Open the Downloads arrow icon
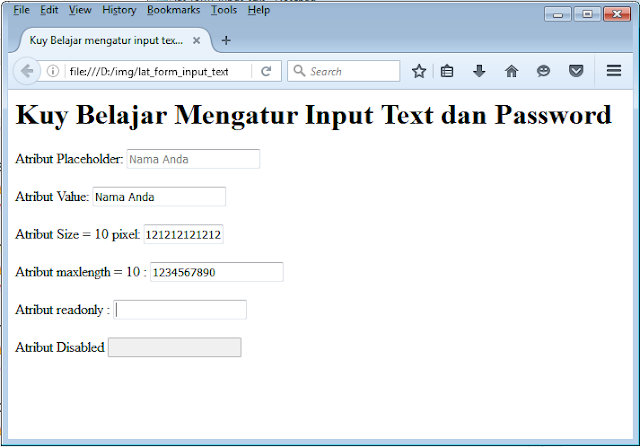 click(479, 71)
